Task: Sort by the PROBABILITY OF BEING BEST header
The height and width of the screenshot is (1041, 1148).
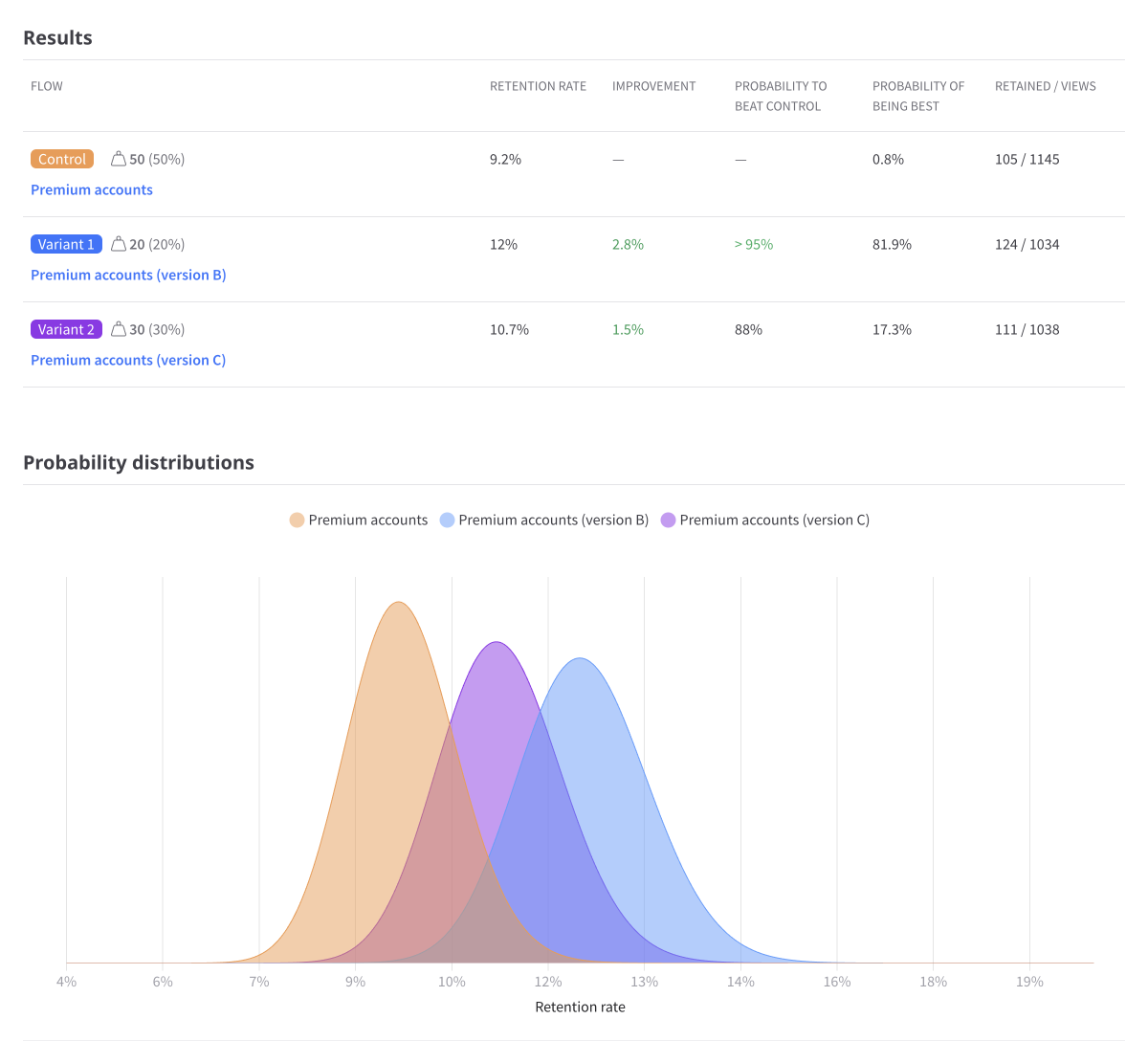Action: pyautogui.click(x=917, y=96)
